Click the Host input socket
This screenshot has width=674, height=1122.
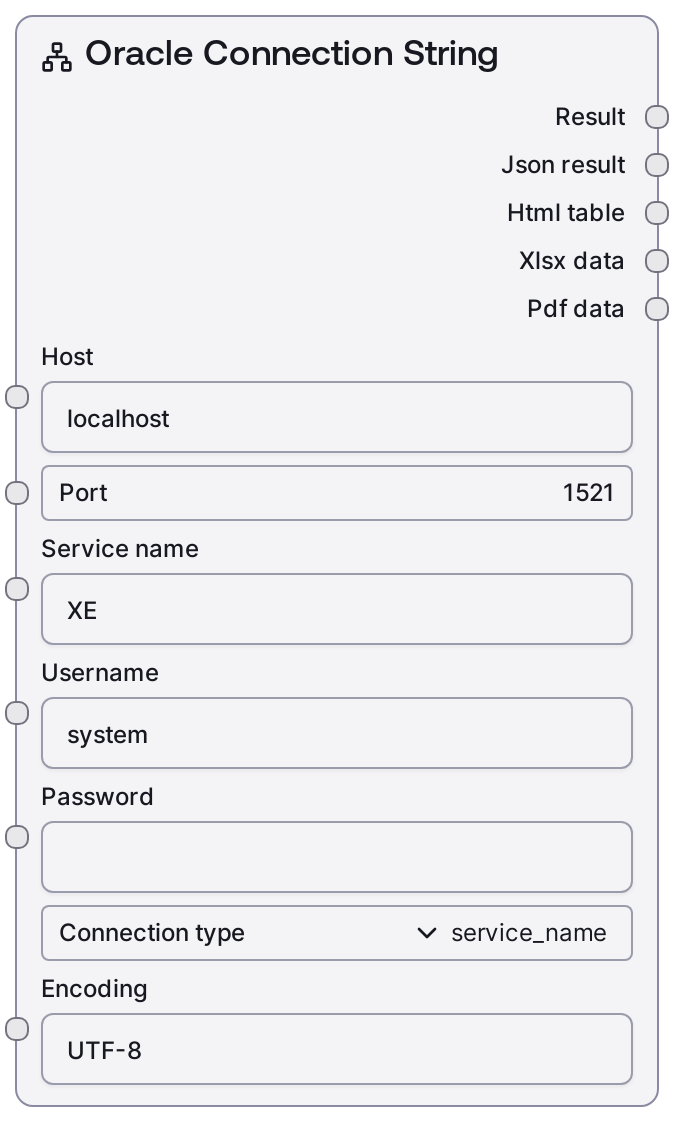17,397
